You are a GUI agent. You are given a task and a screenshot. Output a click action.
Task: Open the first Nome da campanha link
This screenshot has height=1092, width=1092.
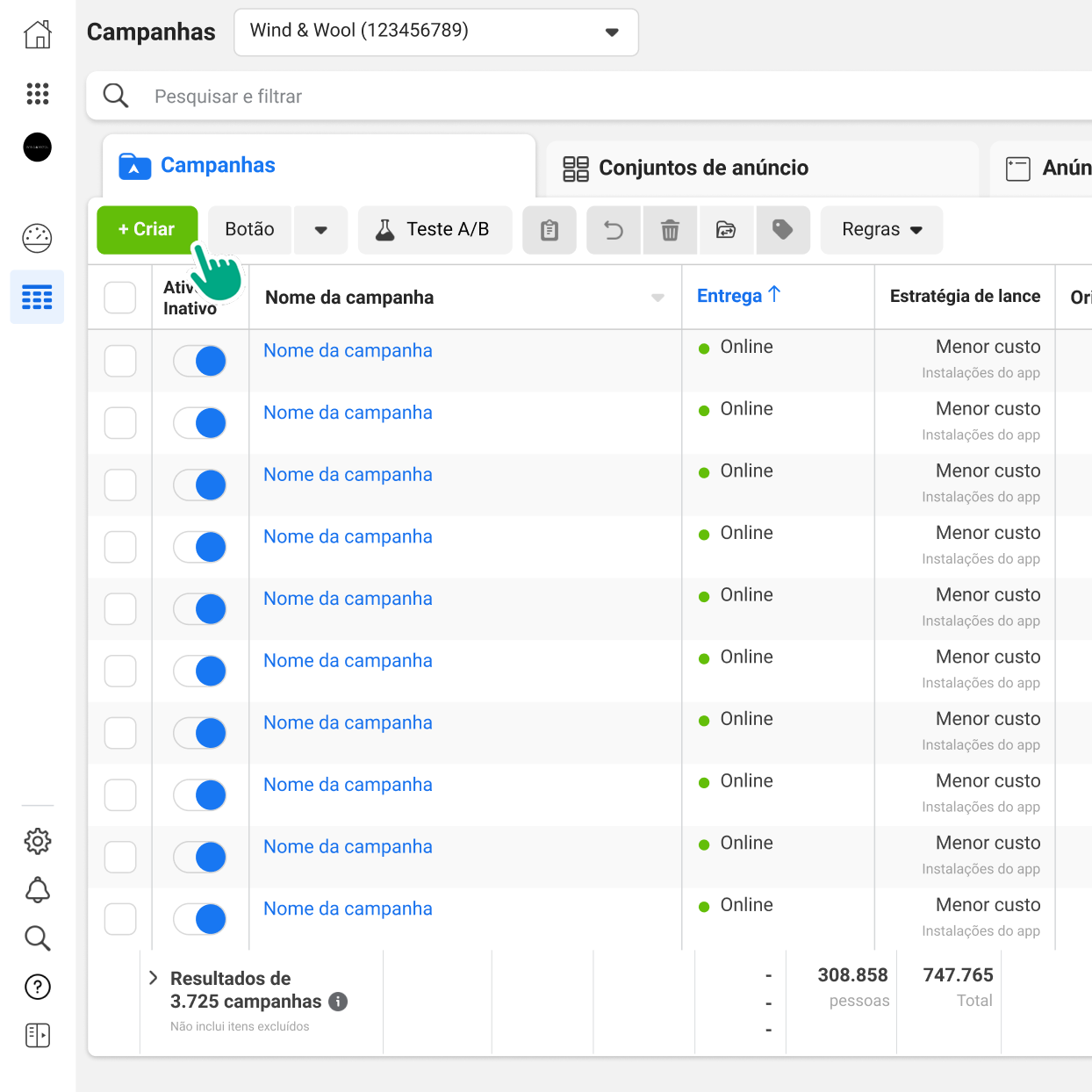coord(348,350)
